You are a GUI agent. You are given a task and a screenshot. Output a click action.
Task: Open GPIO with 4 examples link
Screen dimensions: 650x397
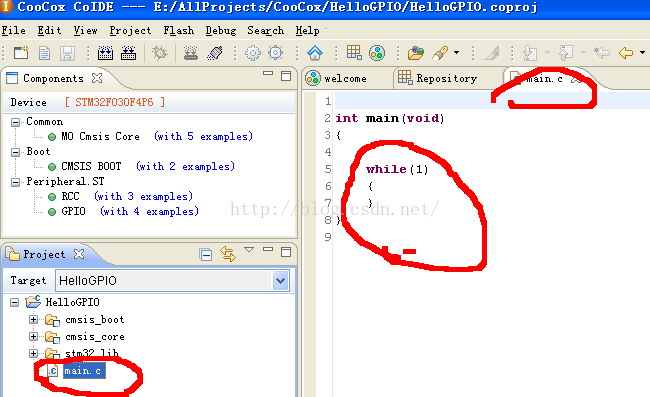(x=149, y=211)
